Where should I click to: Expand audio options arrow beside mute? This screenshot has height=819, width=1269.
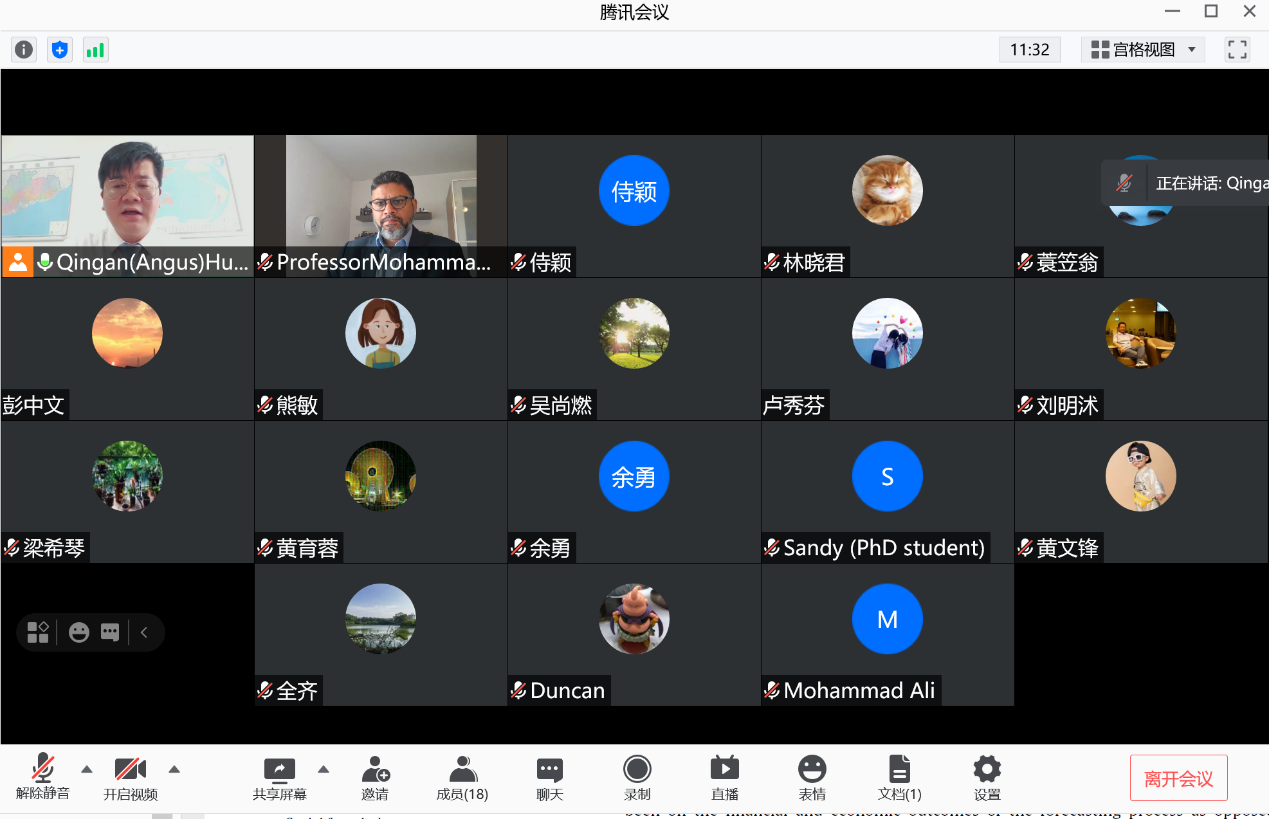pos(87,769)
